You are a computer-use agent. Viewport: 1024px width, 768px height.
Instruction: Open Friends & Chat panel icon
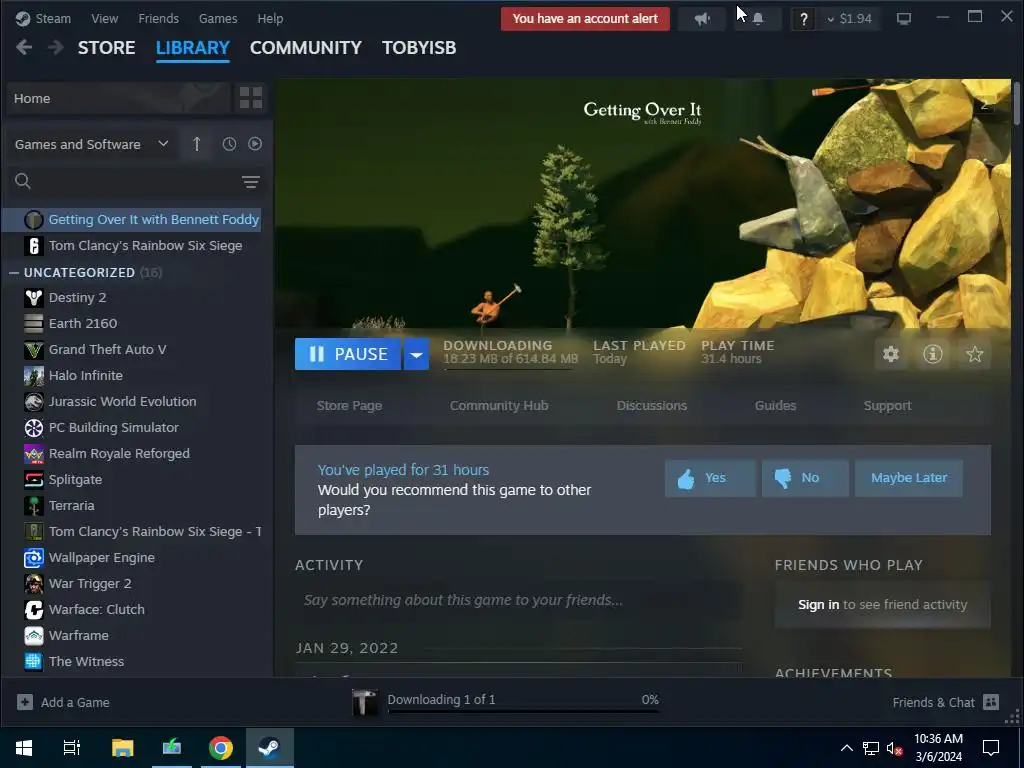(991, 702)
